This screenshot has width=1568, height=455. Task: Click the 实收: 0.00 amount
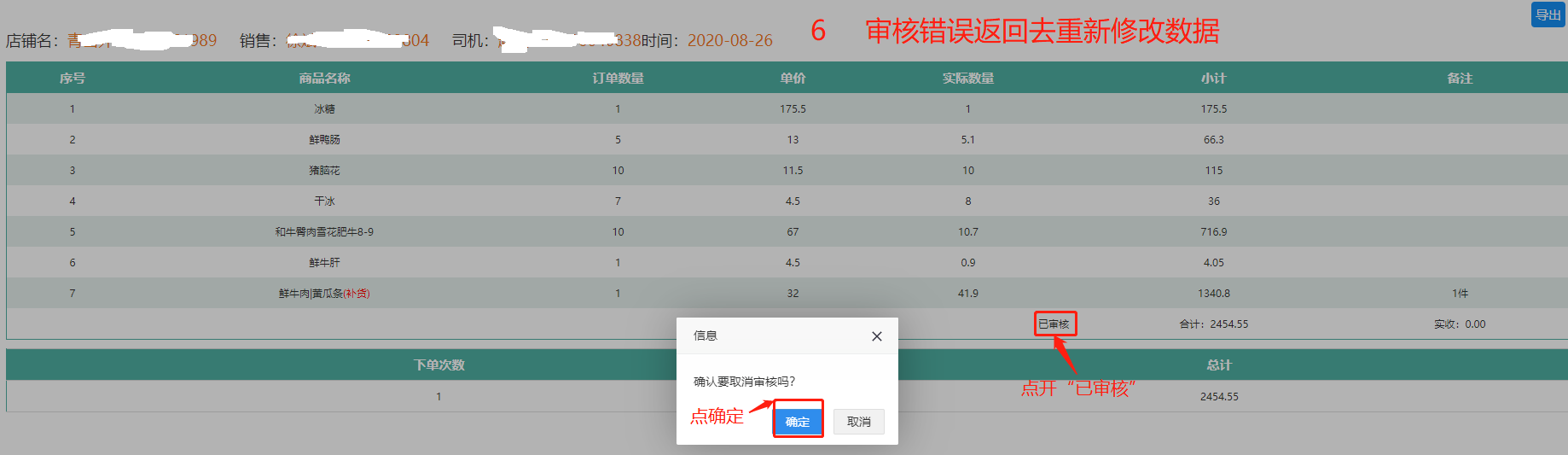1460,324
